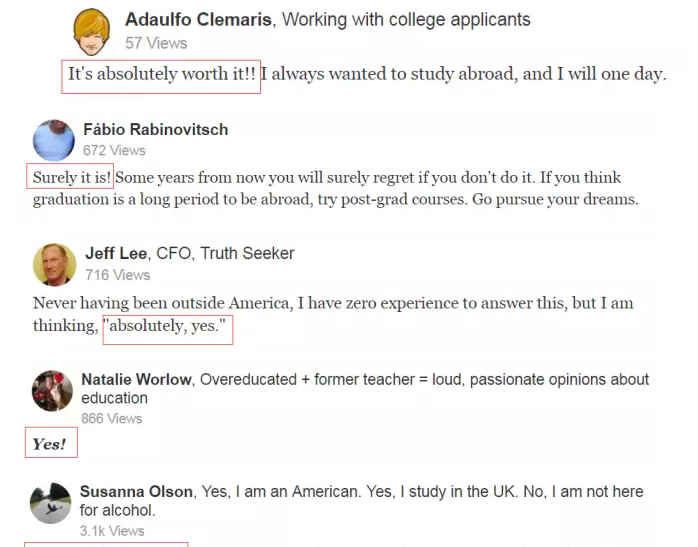Open Natalie Worlow's profile picture
698x547 pixels.
click(52, 391)
